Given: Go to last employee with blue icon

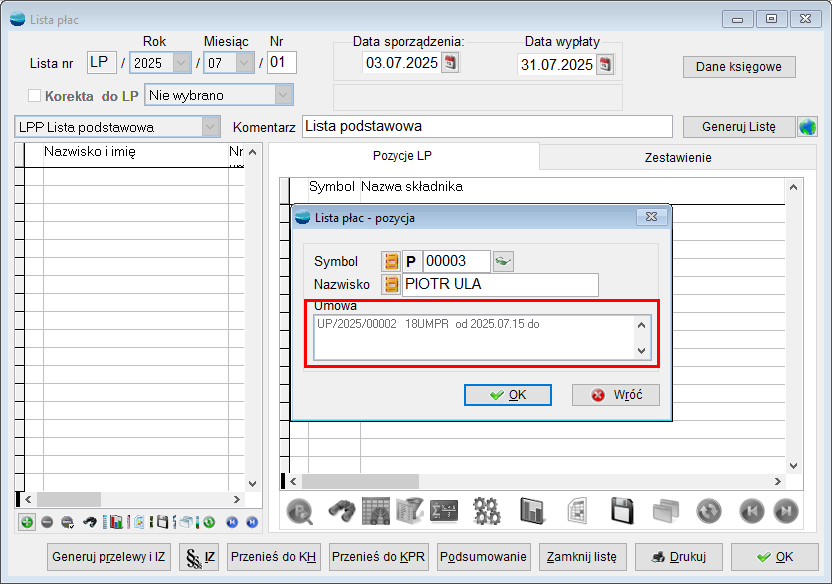Looking at the screenshot, I should pos(252,522).
